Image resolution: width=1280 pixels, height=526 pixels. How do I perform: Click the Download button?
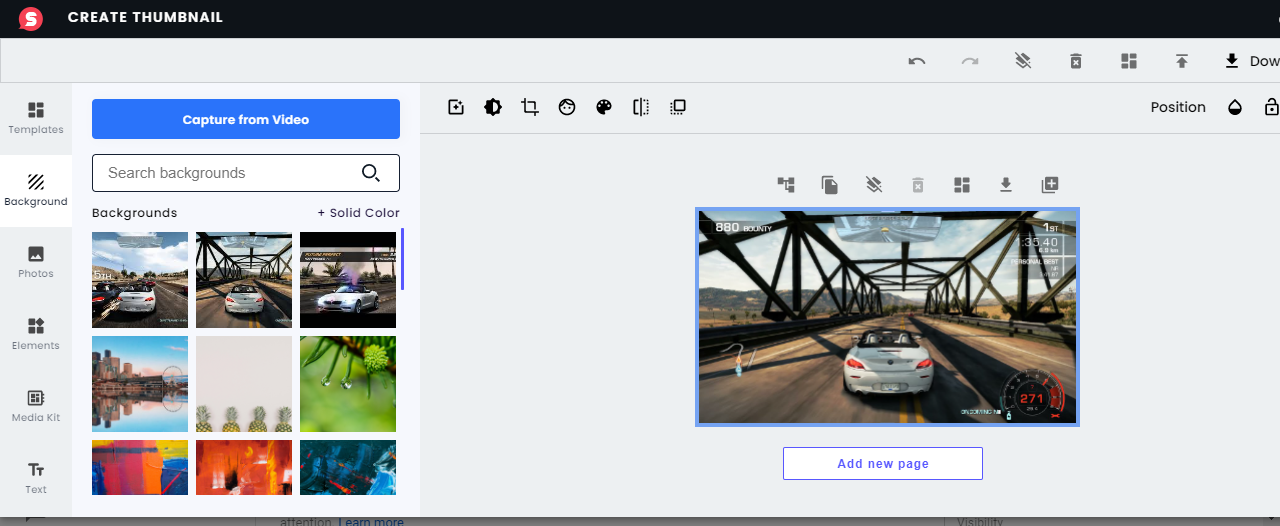pyautogui.click(x=1252, y=61)
